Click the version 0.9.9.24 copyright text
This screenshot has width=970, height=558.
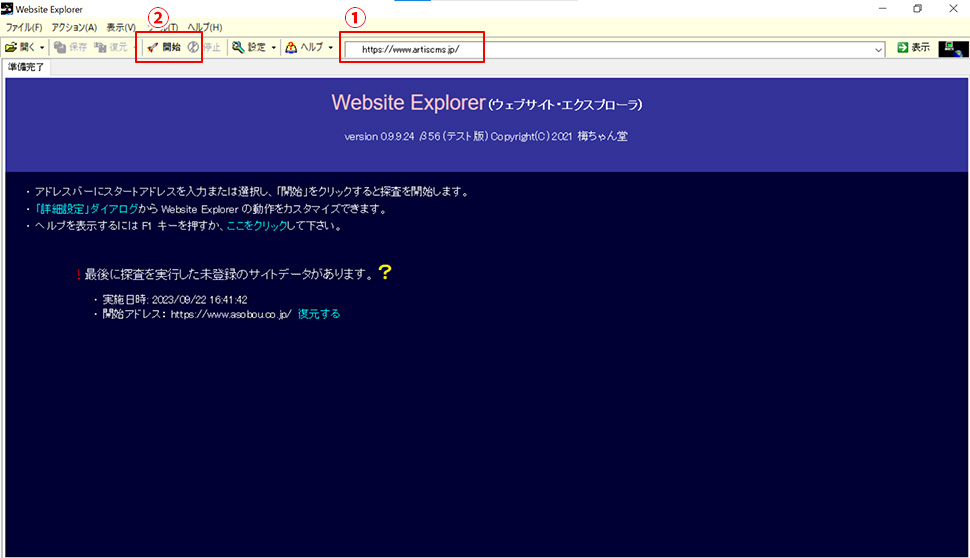486,136
